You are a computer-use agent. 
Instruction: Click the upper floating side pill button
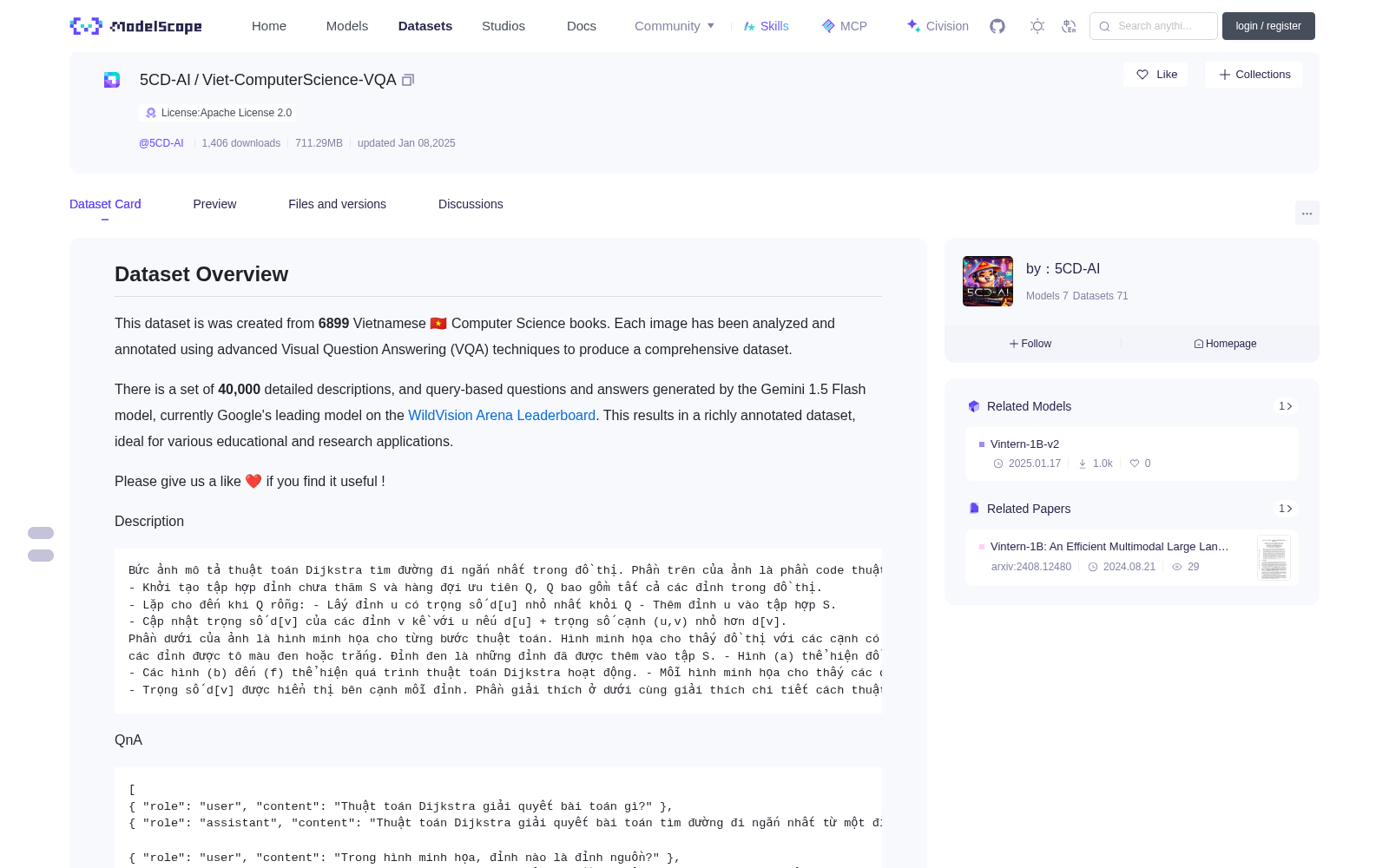pyautogui.click(x=41, y=533)
